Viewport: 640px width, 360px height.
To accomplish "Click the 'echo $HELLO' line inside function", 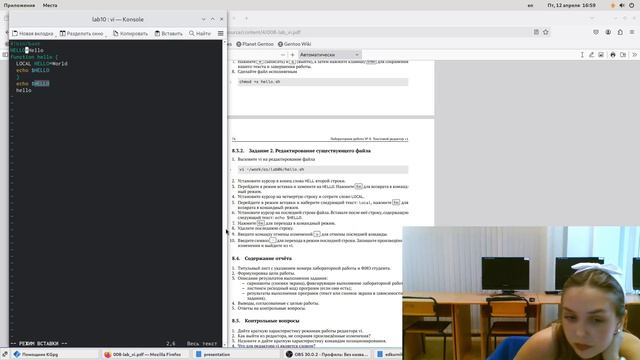I will pyautogui.click(x=33, y=70).
